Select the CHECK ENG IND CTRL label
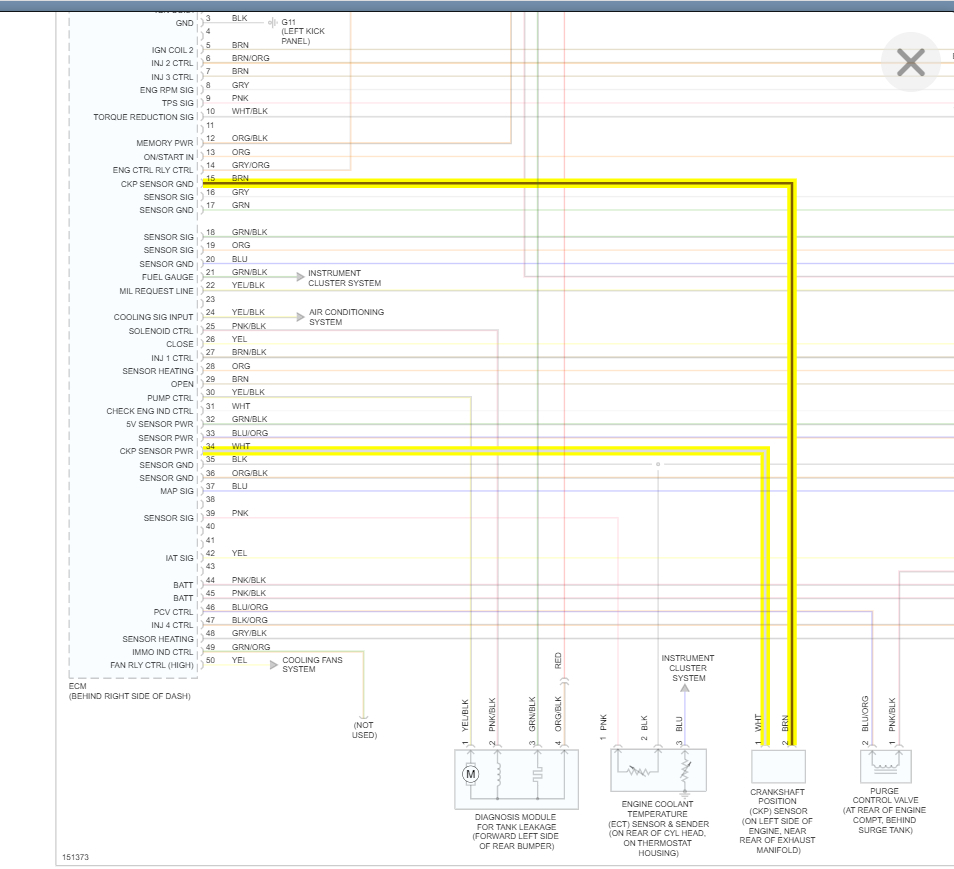954x869 pixels. pyautogui.click(x=150, y=411)
